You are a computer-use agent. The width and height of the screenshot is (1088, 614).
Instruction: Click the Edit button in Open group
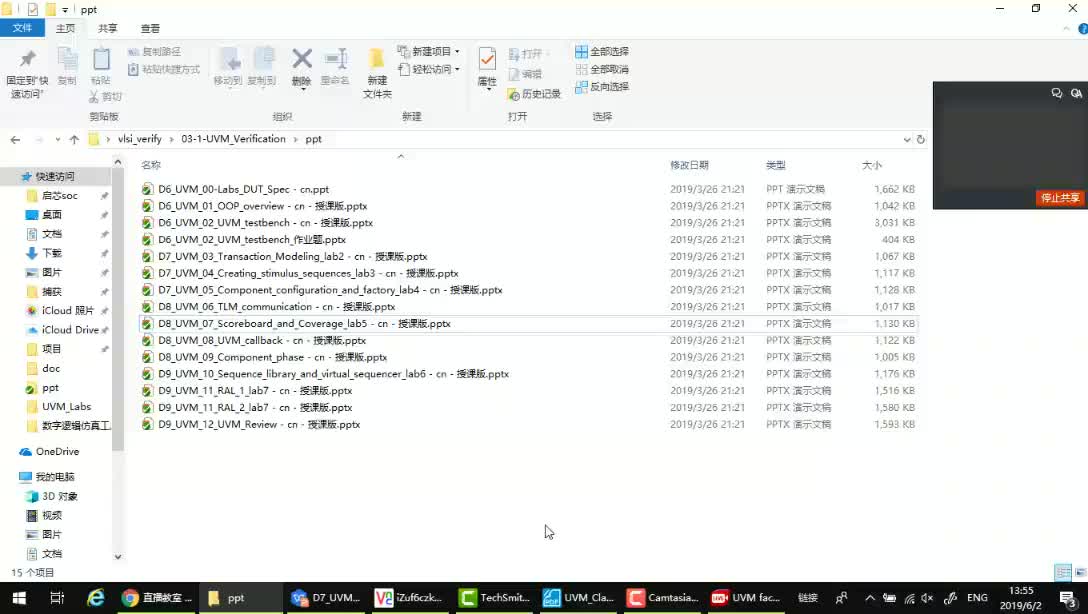click(525, 74)
